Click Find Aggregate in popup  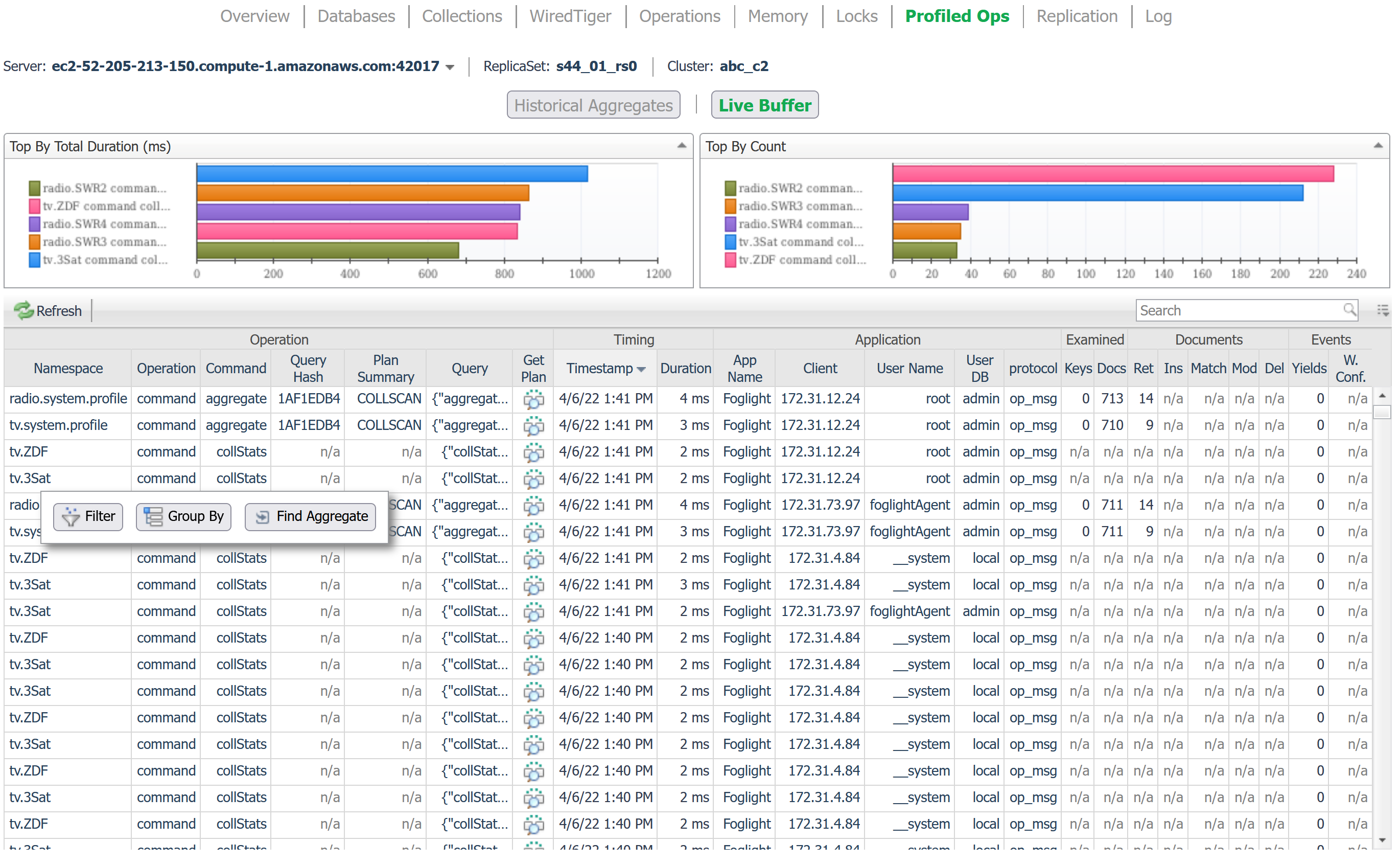click(311, 516)
